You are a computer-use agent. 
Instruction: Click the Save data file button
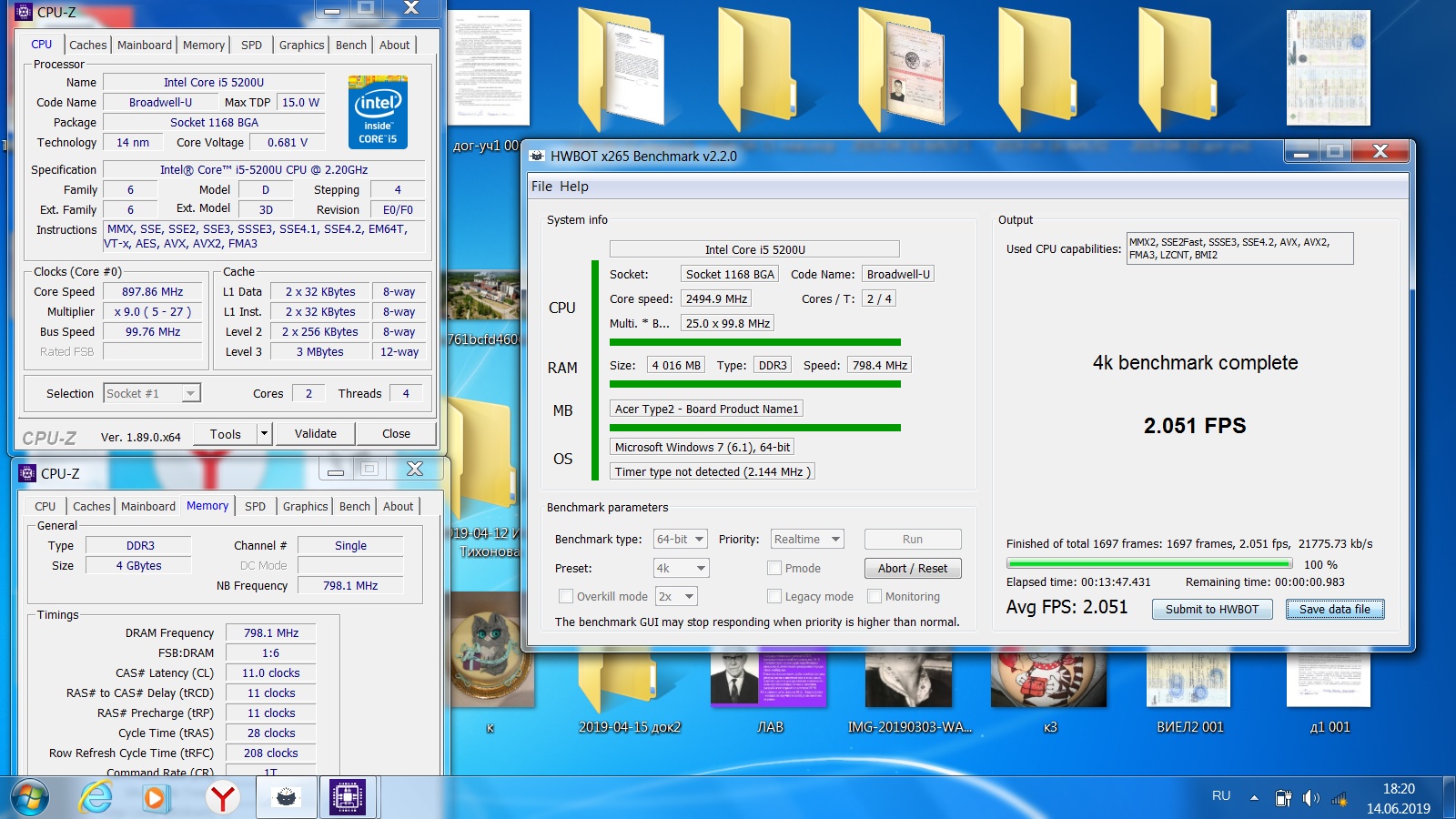click(1335, 609)
